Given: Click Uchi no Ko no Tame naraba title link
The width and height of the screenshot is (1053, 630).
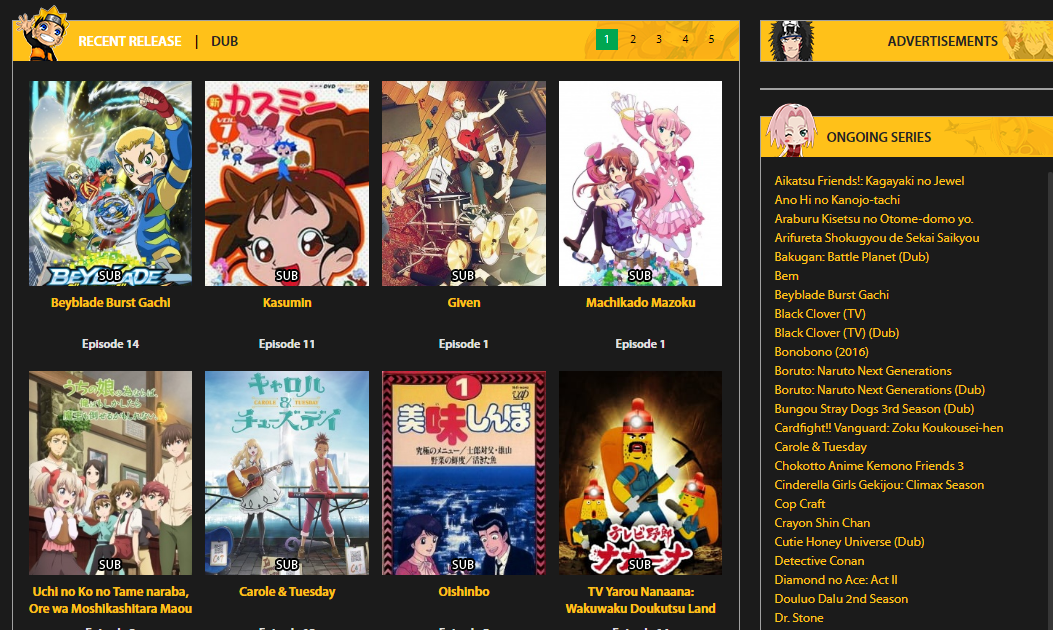Looking at the screenshot, I should (110, 600).
